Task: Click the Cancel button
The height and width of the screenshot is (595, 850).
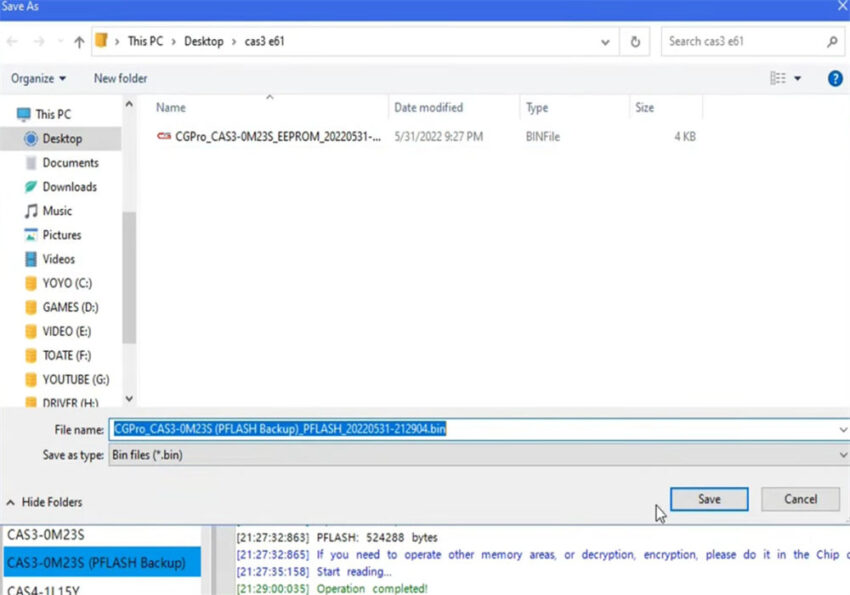Action: [x=800, y=499]
